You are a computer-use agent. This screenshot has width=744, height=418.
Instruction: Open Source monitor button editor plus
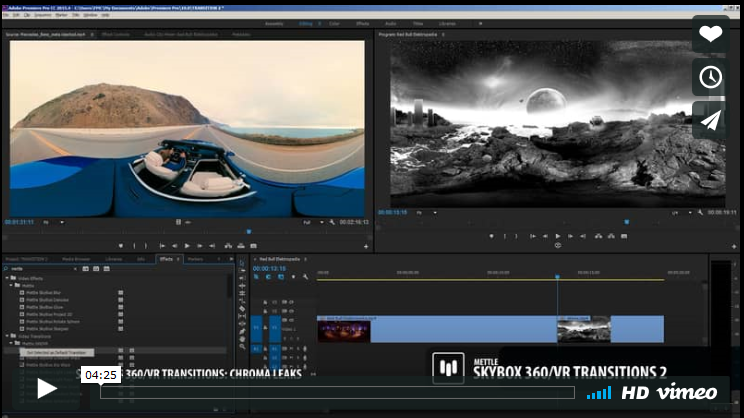coord(366,246)
